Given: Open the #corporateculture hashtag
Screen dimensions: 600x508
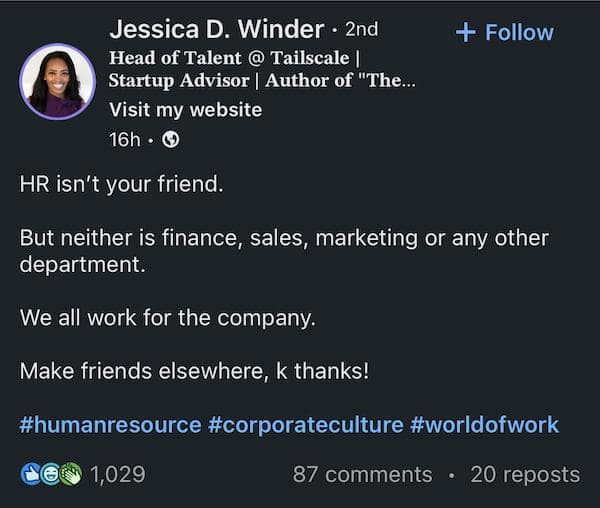Looking at the screenshot, I should [305, 424].
